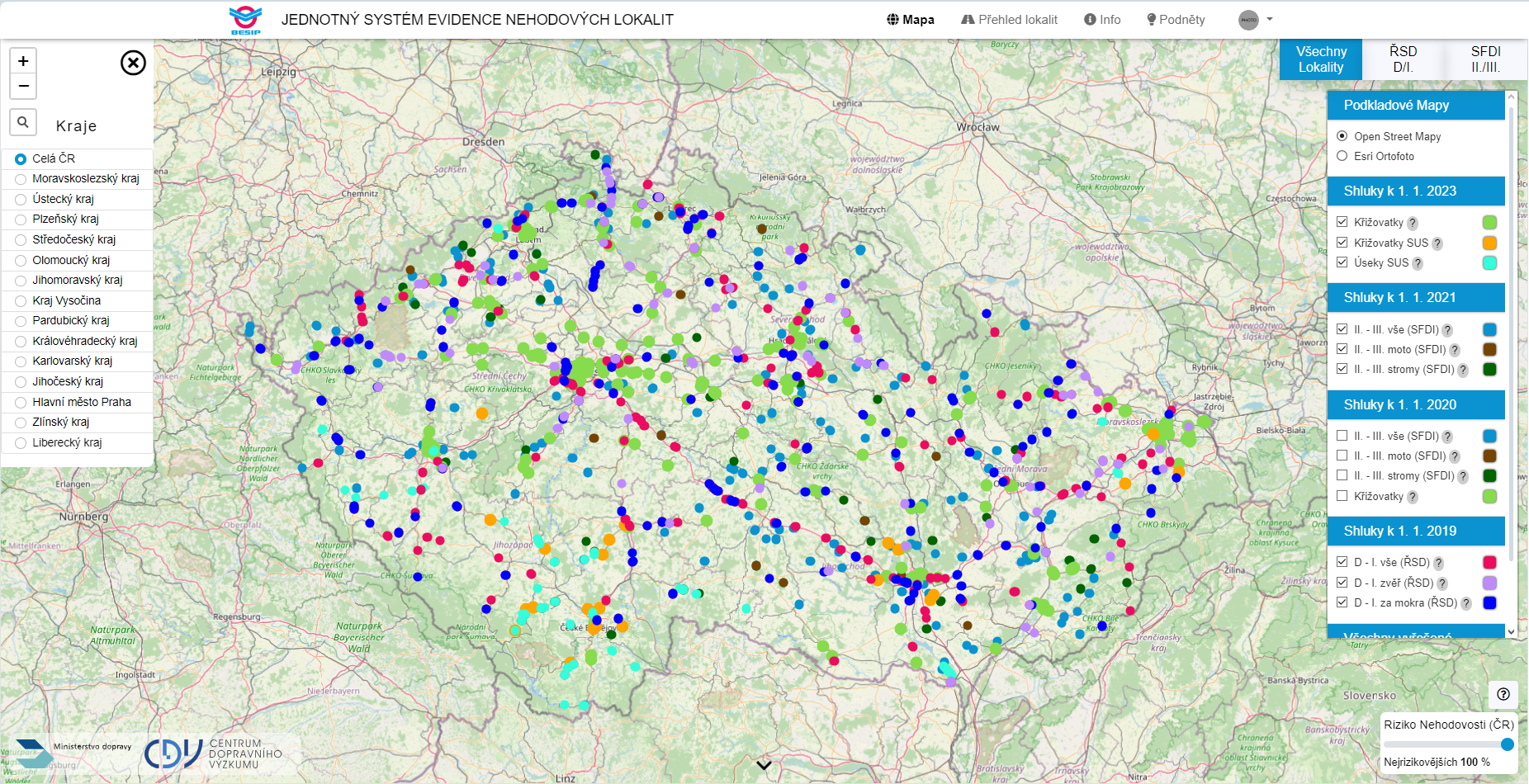1529x784 pixels.
Task: Open the search magnifier tool
Action: (x=23, y=122)
